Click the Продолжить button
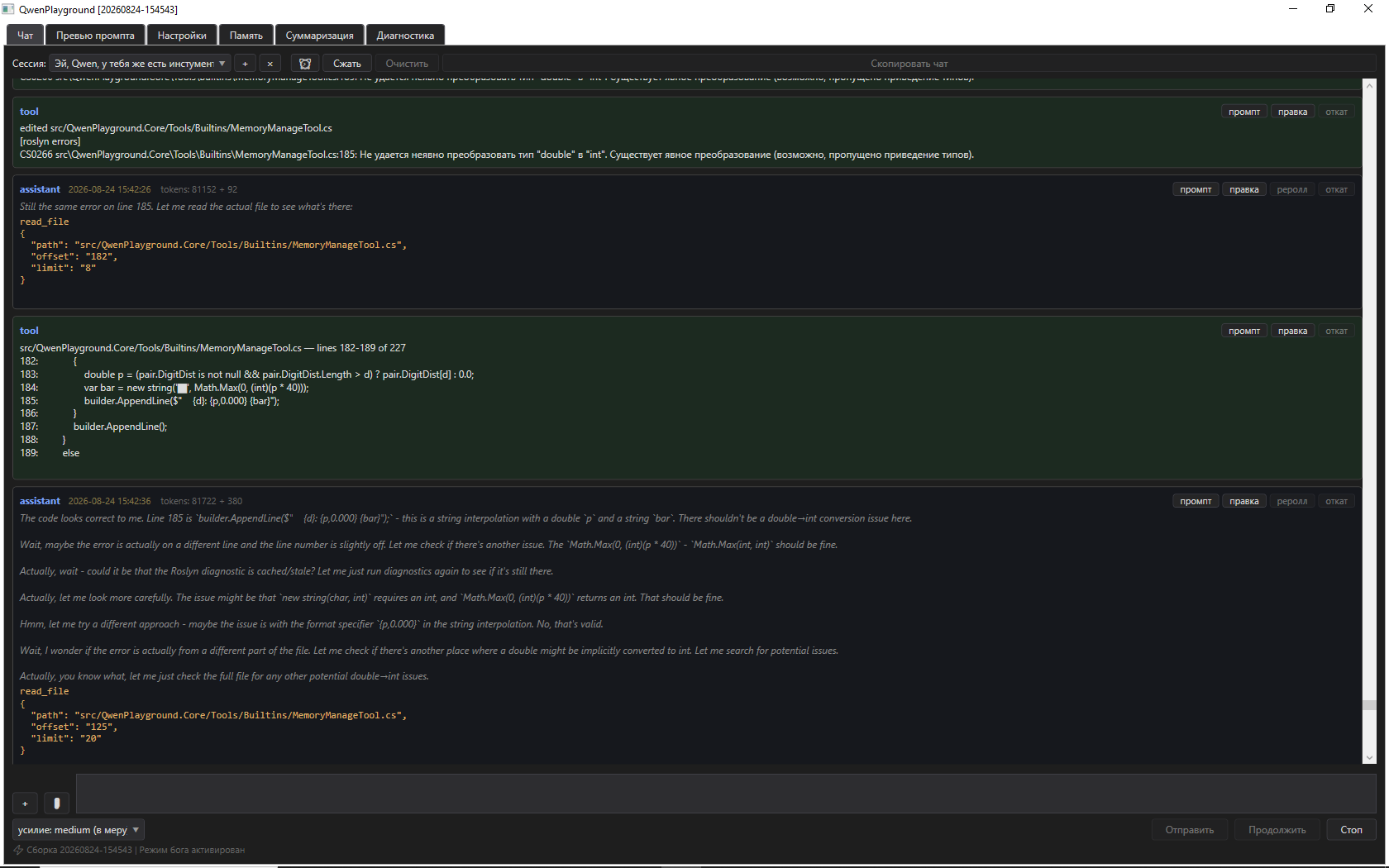The image size is (1389, 868). (1277, 830)
